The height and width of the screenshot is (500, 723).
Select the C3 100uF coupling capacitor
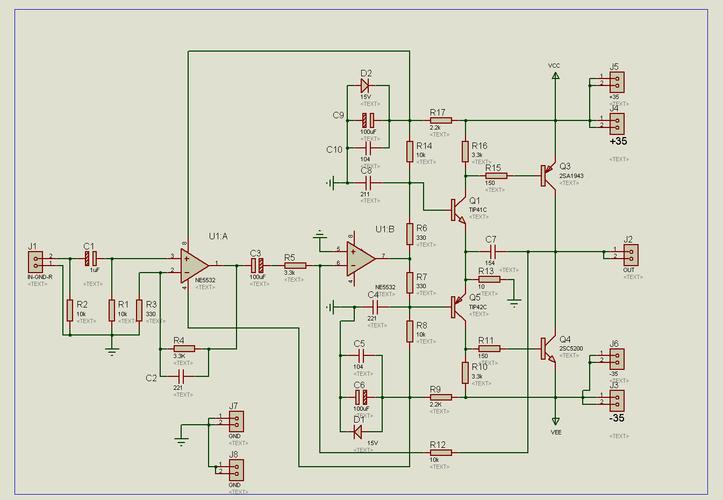257,264
